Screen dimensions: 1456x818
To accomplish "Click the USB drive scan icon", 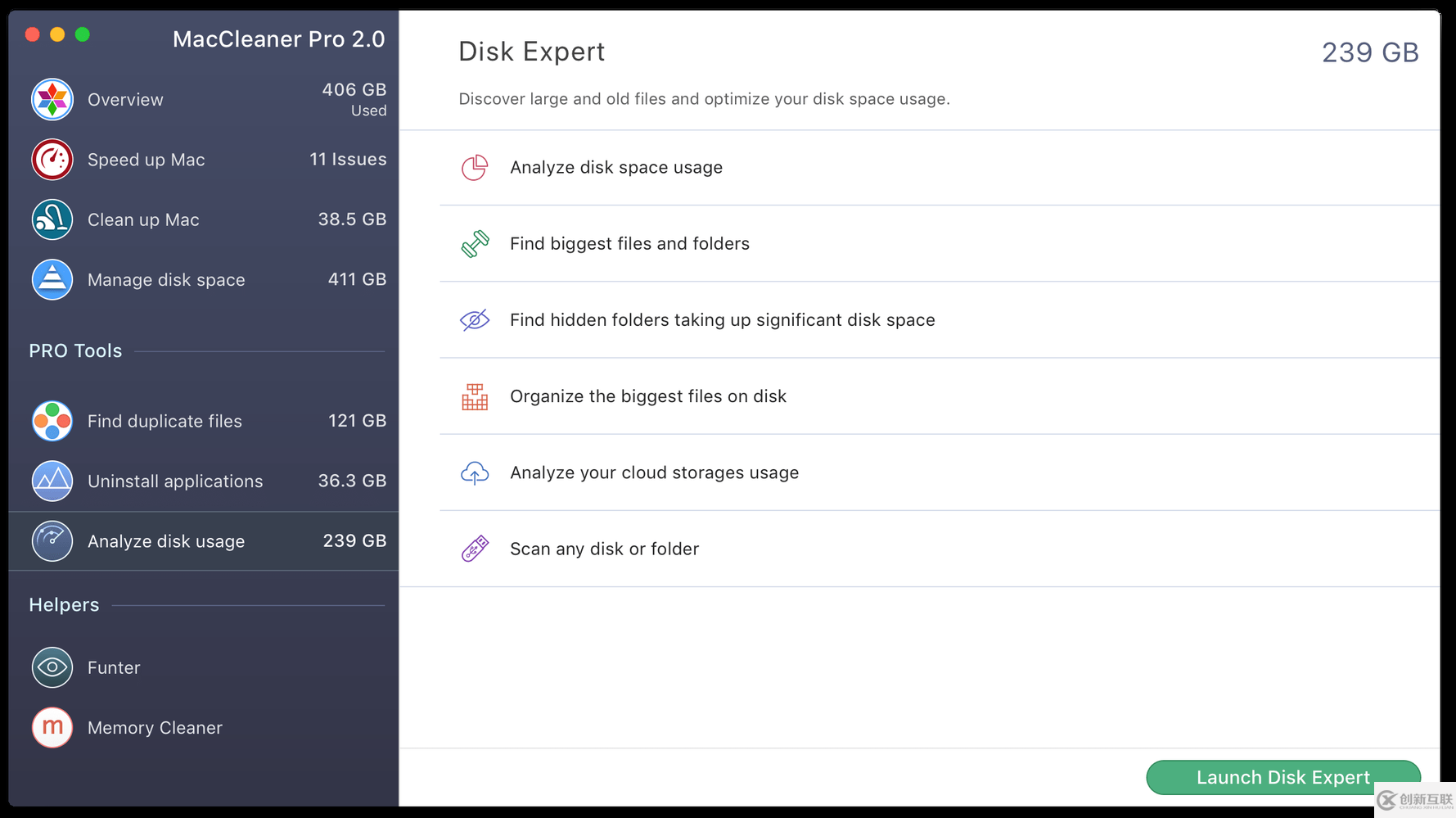I will coord(475,549).
